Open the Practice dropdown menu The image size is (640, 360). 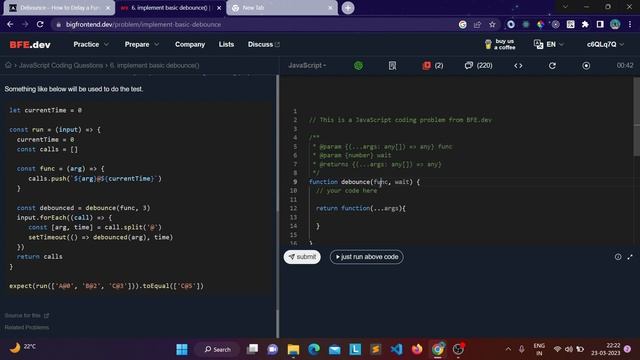[91, 44]
